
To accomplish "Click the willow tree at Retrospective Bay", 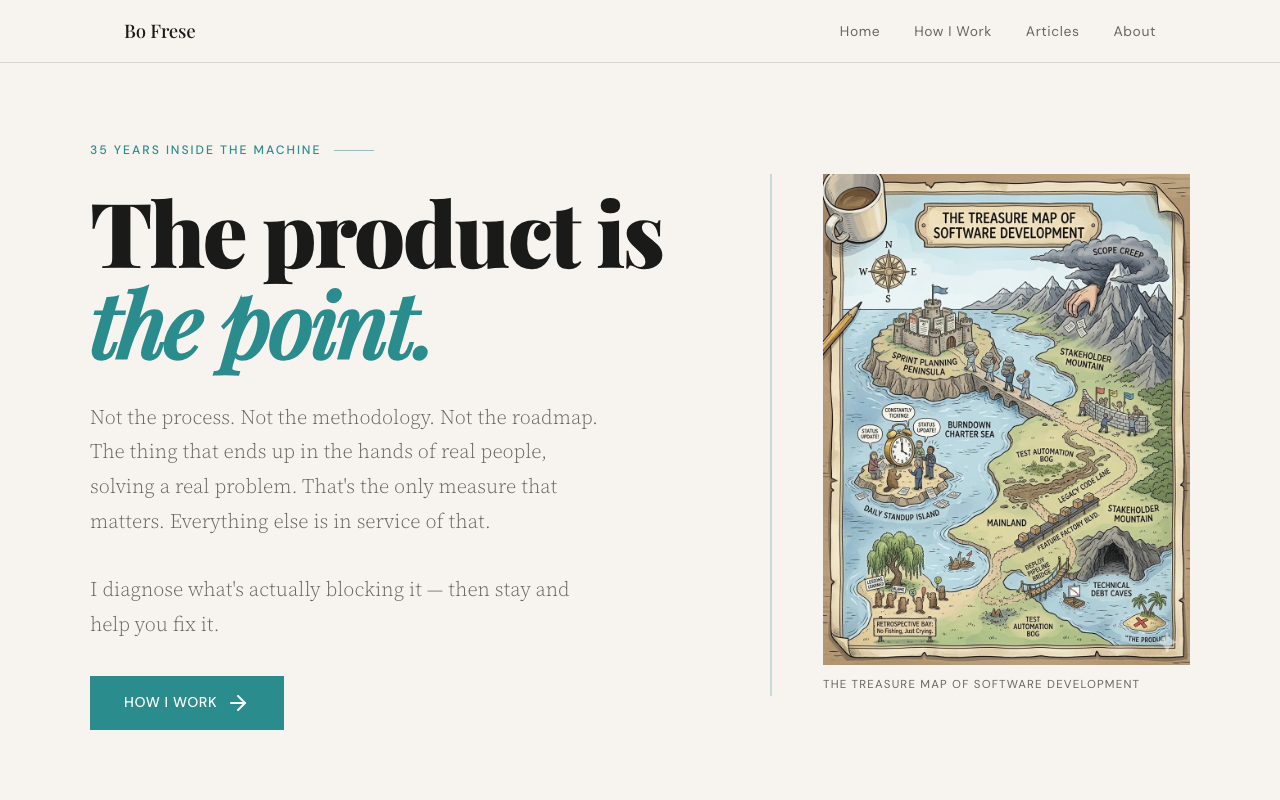I will tap(893, 557).
